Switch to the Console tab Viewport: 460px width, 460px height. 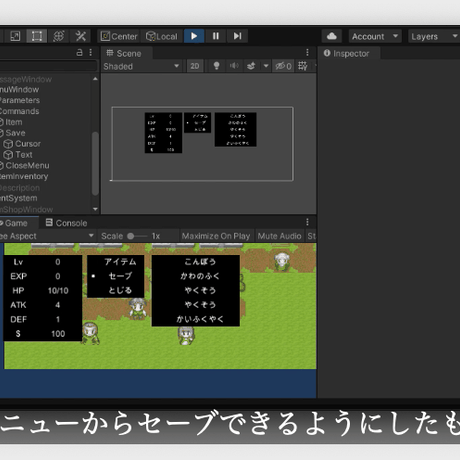[x=66, y=223]
